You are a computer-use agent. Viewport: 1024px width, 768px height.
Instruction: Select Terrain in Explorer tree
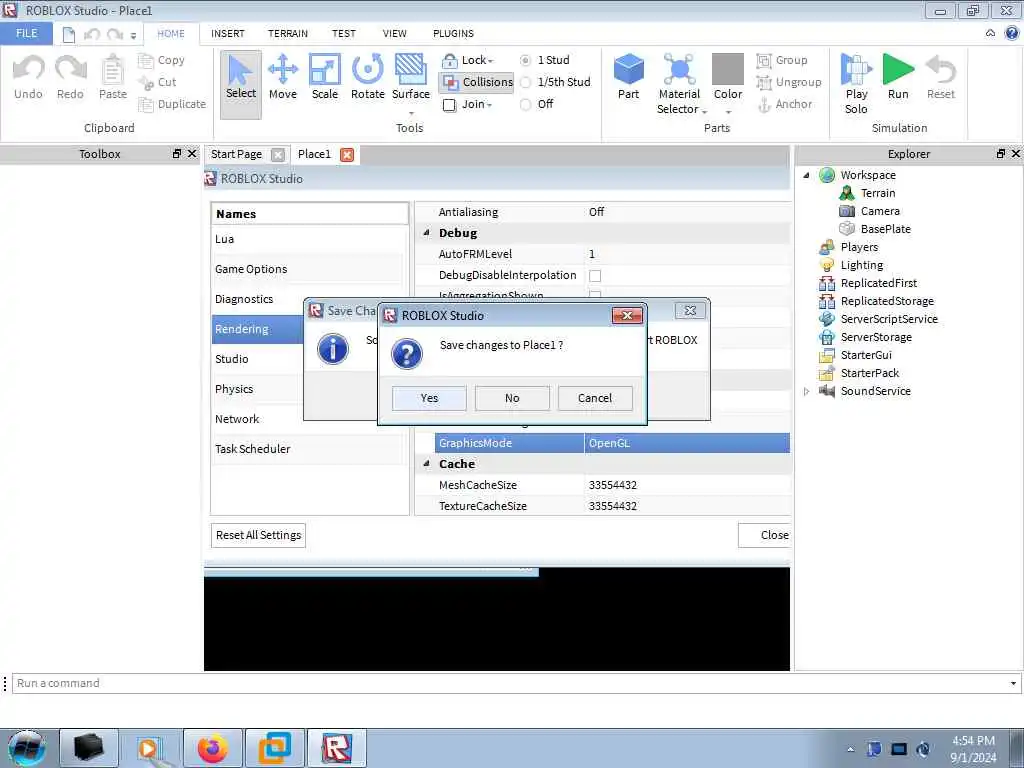[878, 193]
